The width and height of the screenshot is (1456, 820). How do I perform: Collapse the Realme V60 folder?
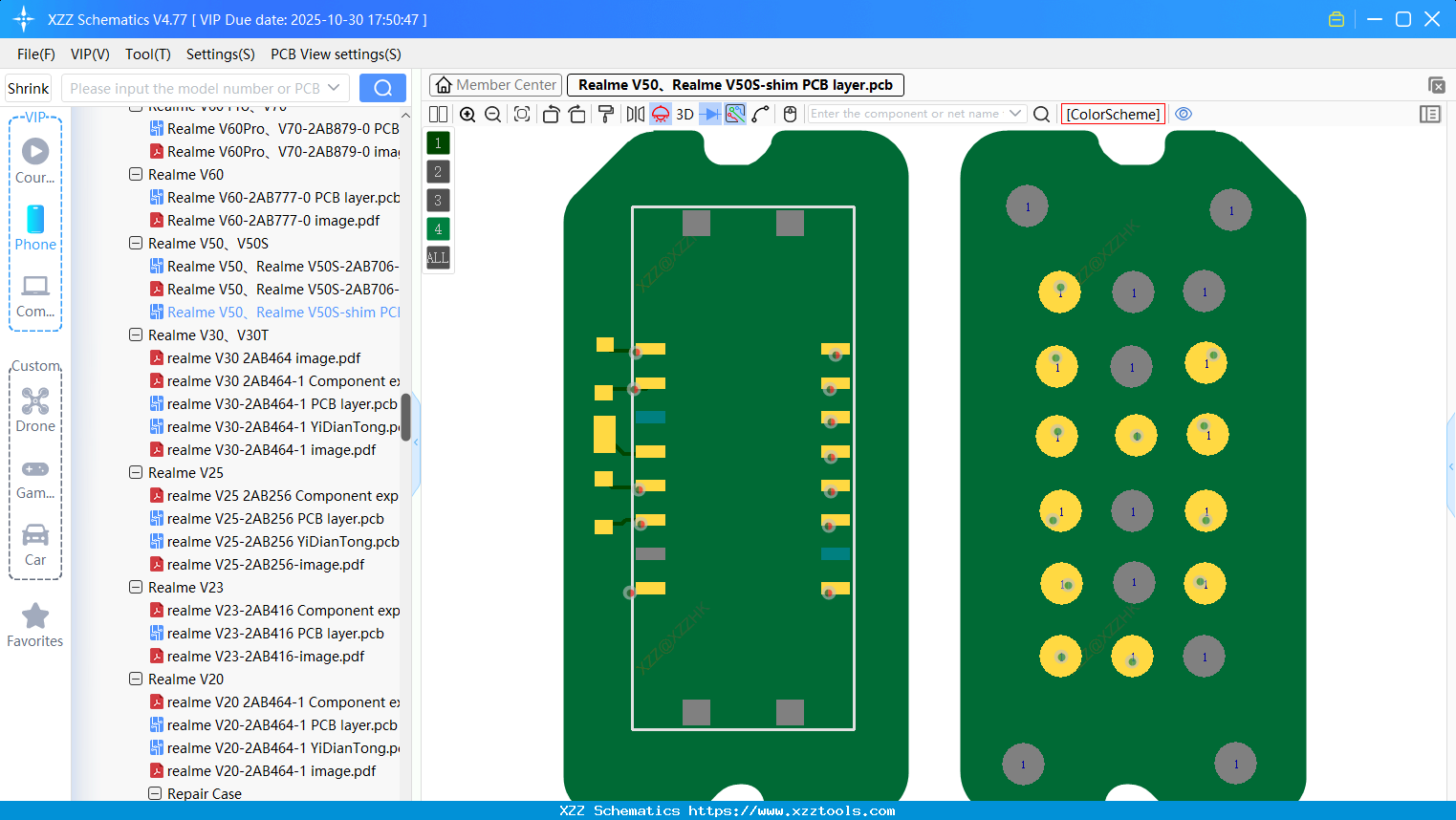click(136, 175)
